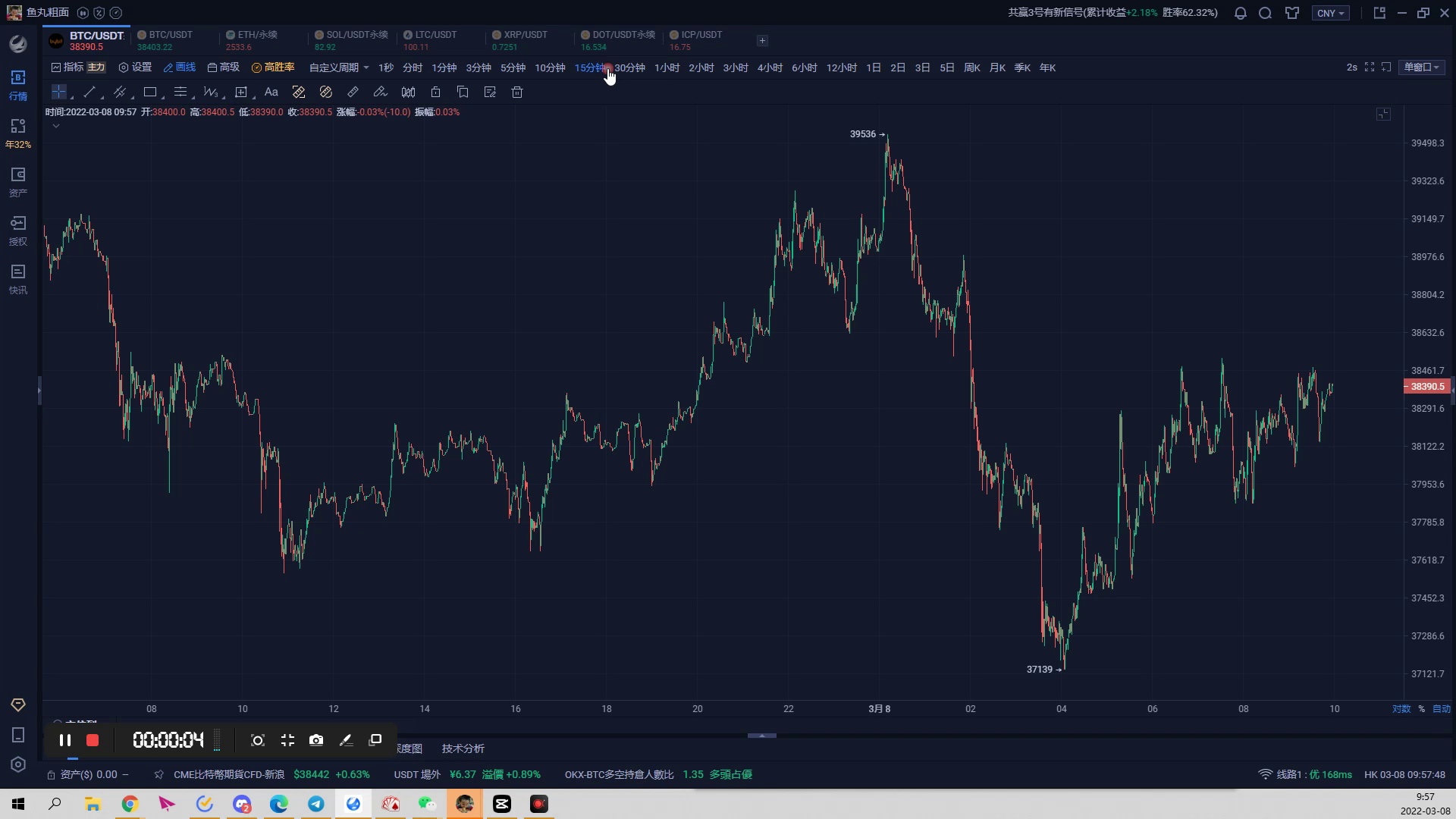Image resolution: width=1456 pixels, height=819 pixels.
Task: Select the wave pattern drawing tool
Action: click(x=211, y=92)
